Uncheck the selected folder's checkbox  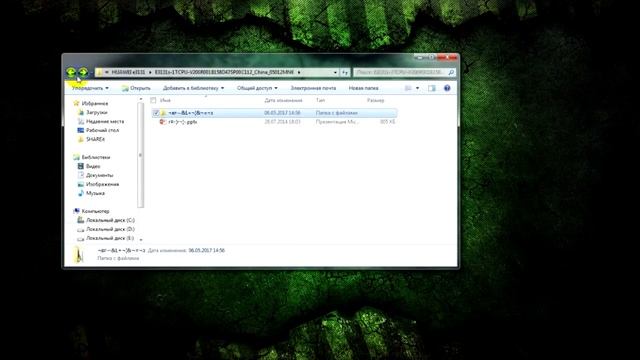click(156, 113)
